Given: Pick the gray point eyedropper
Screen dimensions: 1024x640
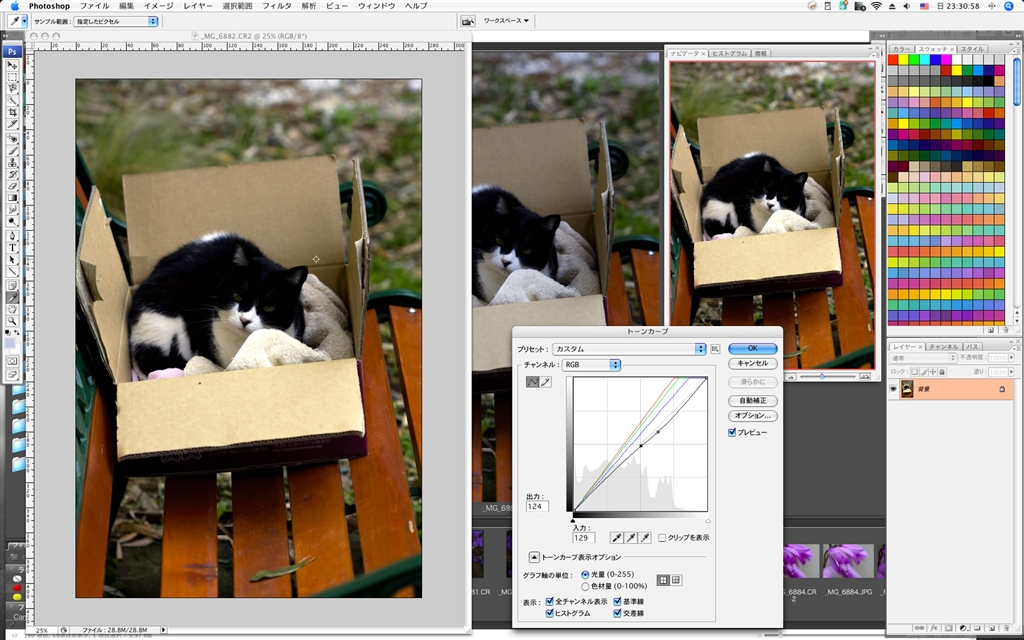Looking at the screenshot, I should (x=631, y=537).
